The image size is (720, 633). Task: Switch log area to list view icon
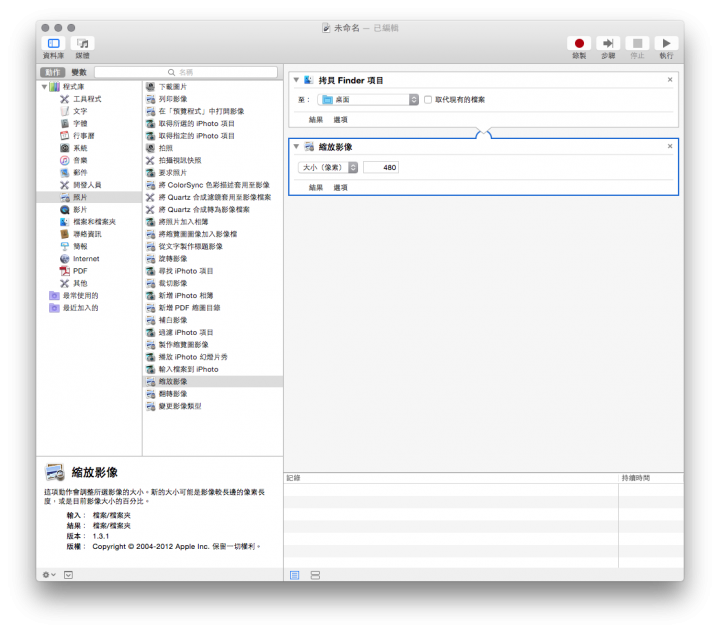295,575
